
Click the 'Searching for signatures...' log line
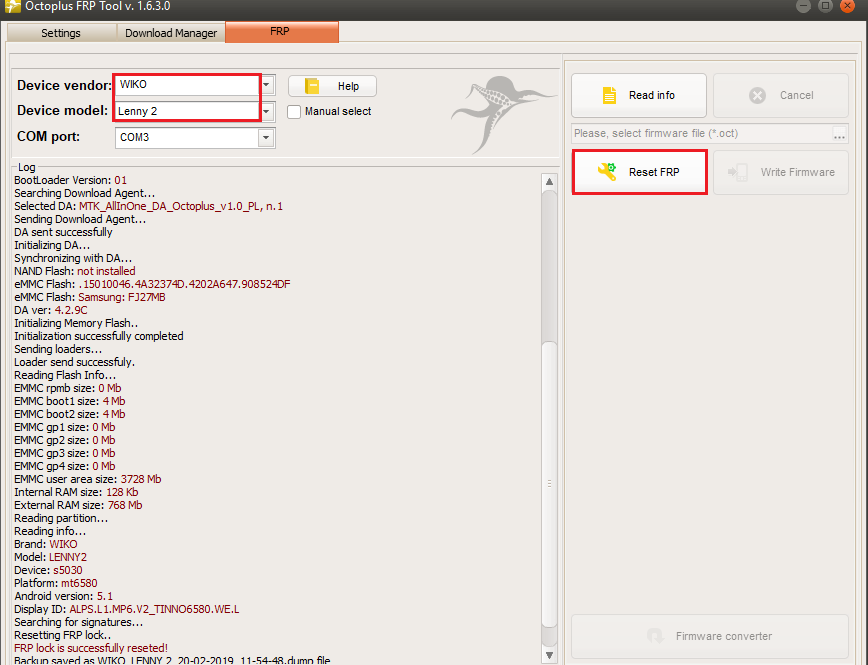(x=78, y=622)
